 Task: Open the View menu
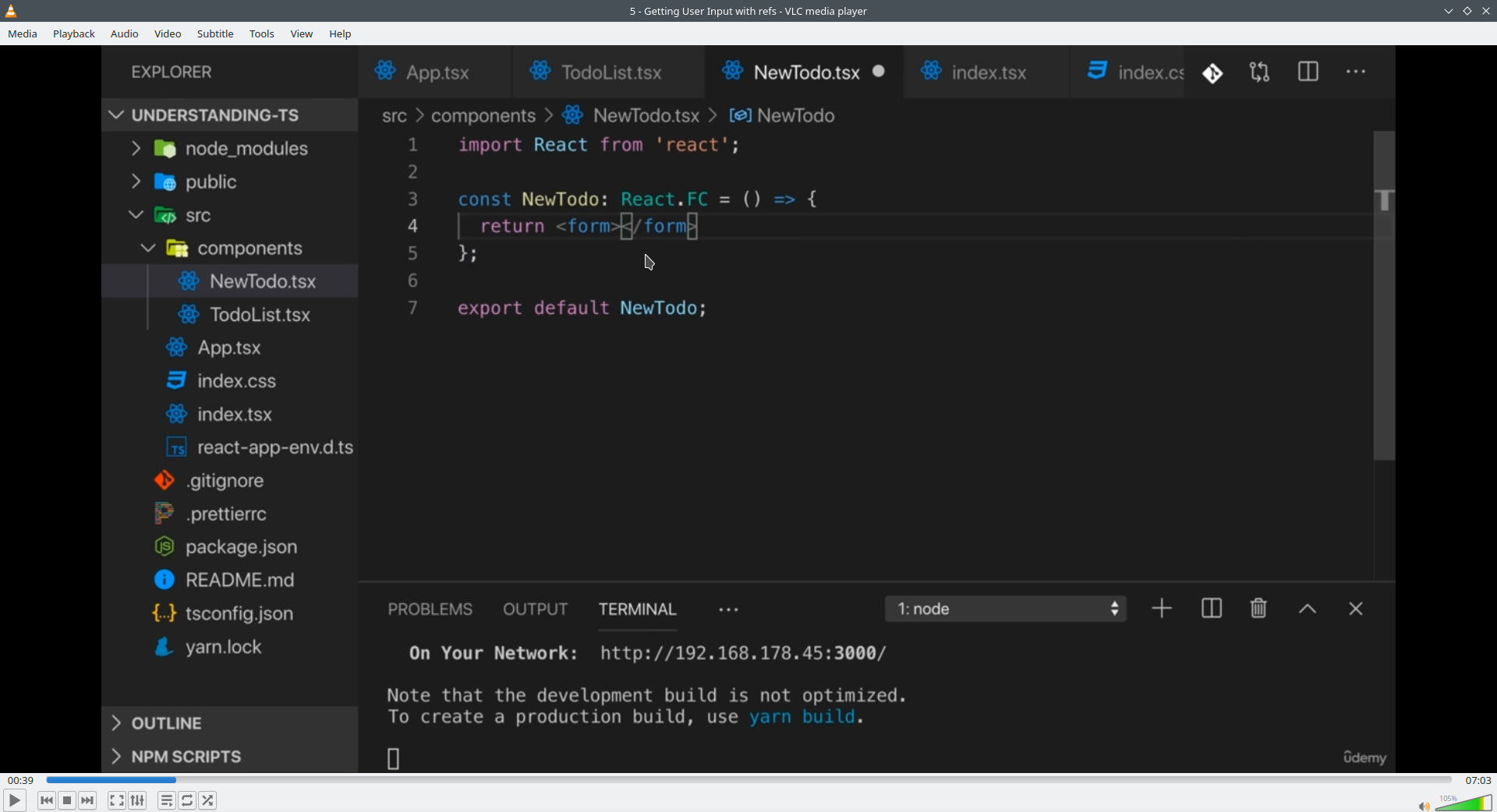(x=302, y=34)
